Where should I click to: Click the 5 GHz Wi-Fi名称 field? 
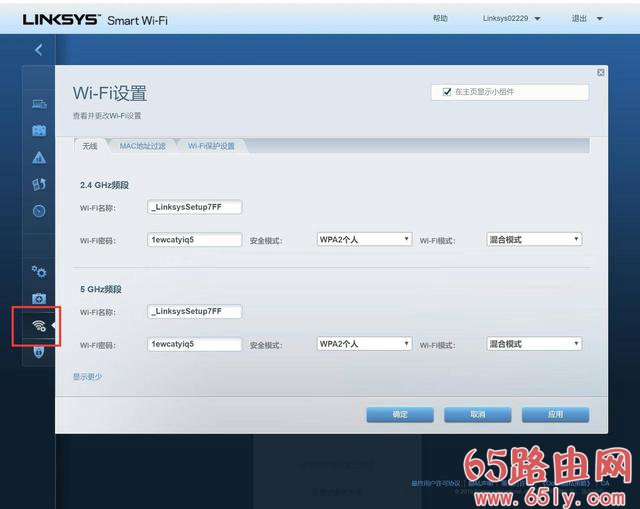point(194,311)
